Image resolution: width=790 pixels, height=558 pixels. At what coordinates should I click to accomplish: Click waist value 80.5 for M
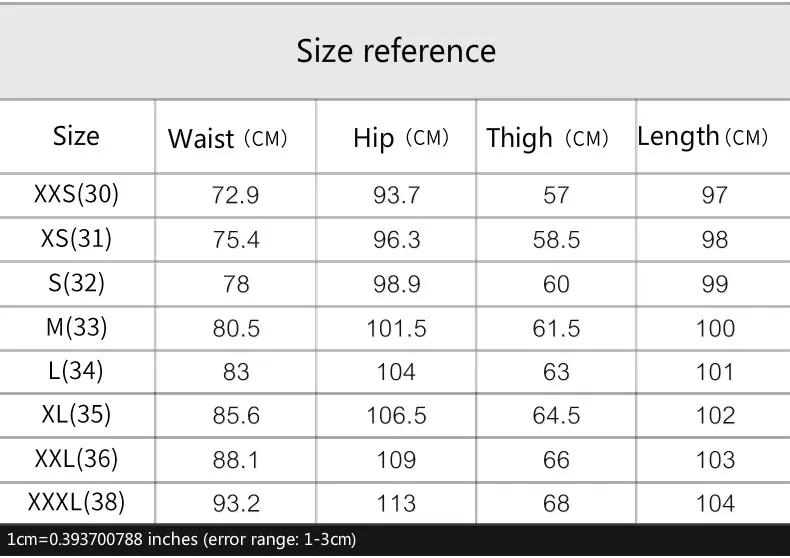coord(236,328)
